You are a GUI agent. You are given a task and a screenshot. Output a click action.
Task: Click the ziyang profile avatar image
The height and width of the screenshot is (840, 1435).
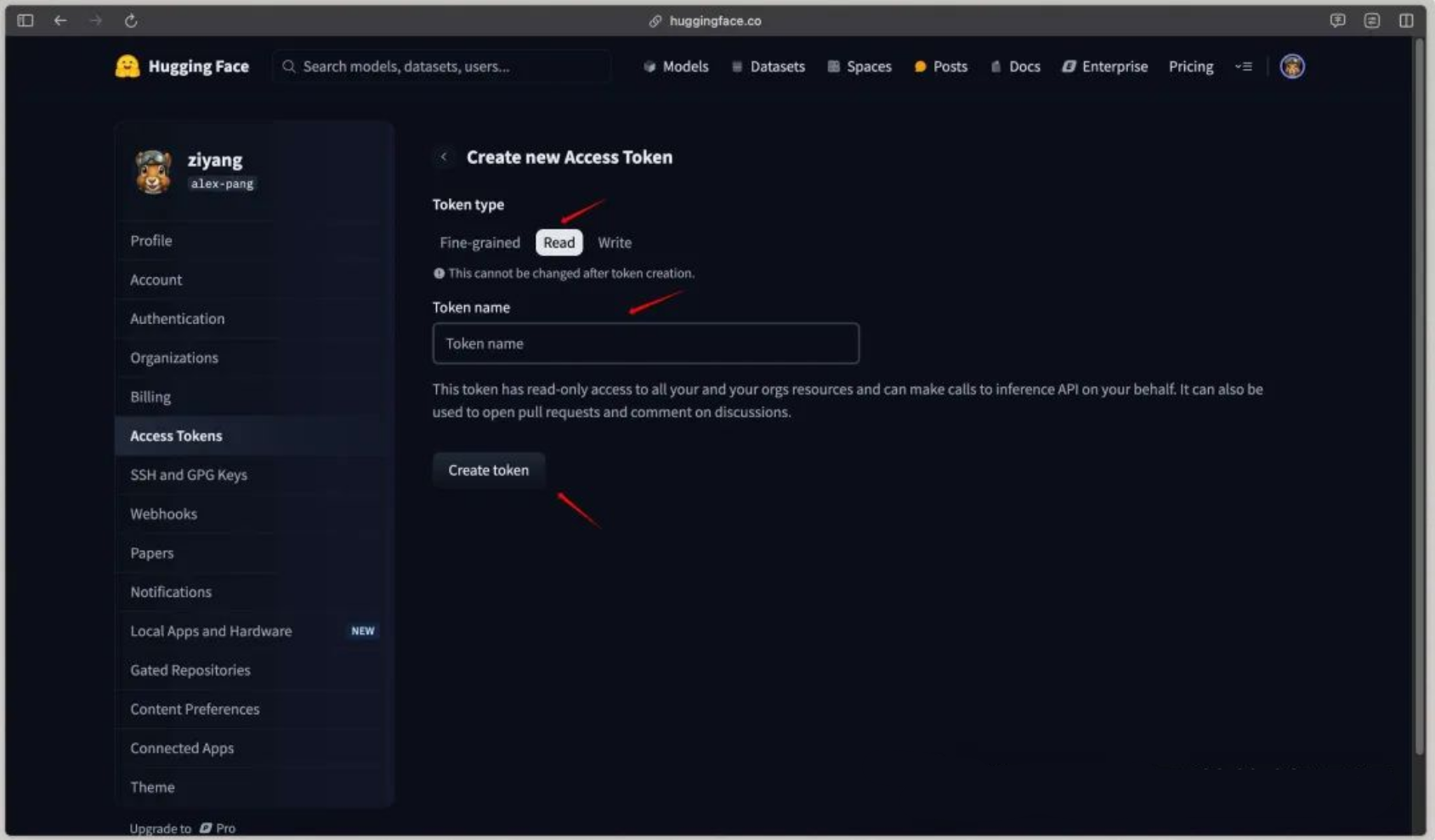tap(154, 171)
